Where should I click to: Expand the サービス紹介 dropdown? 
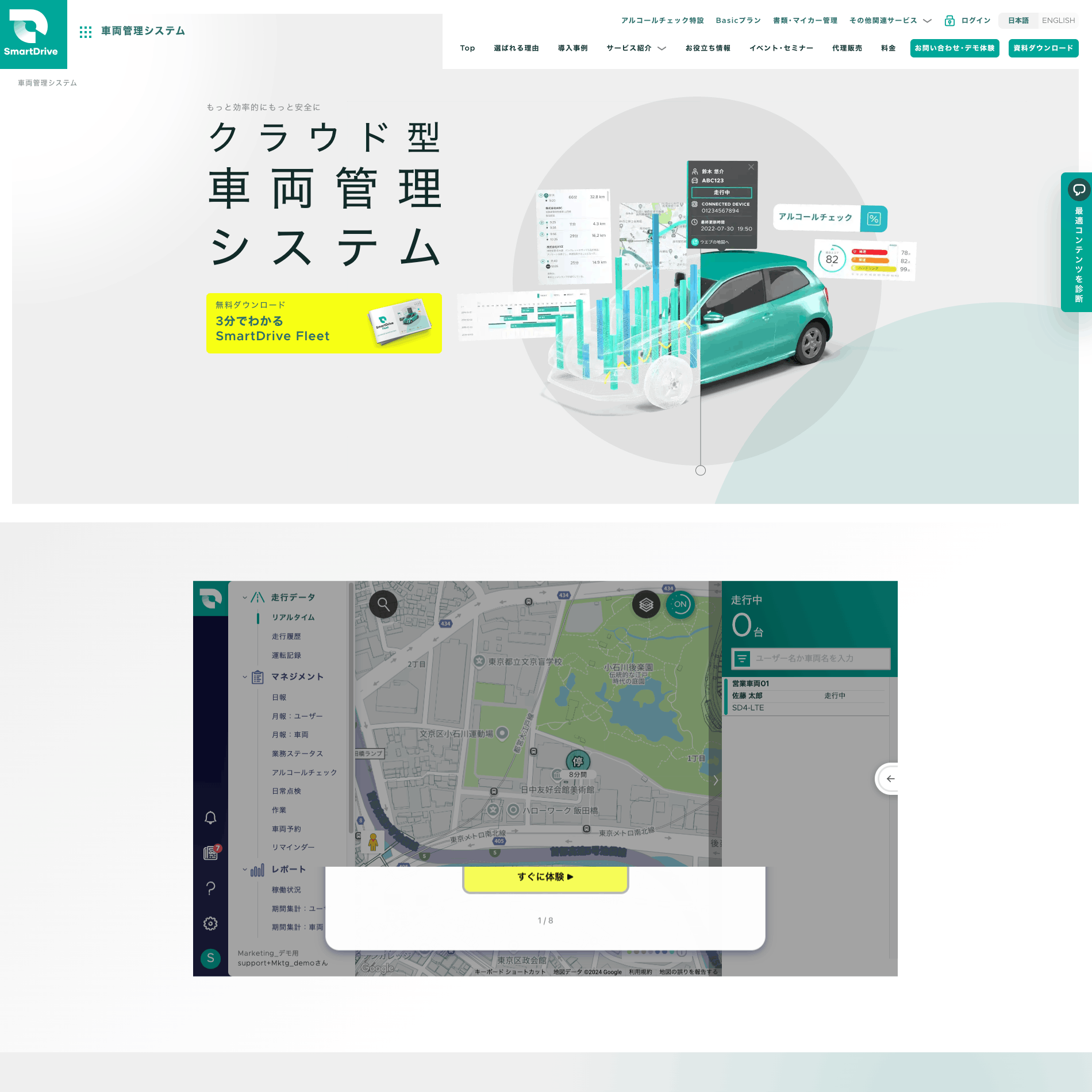pos(636,48)
